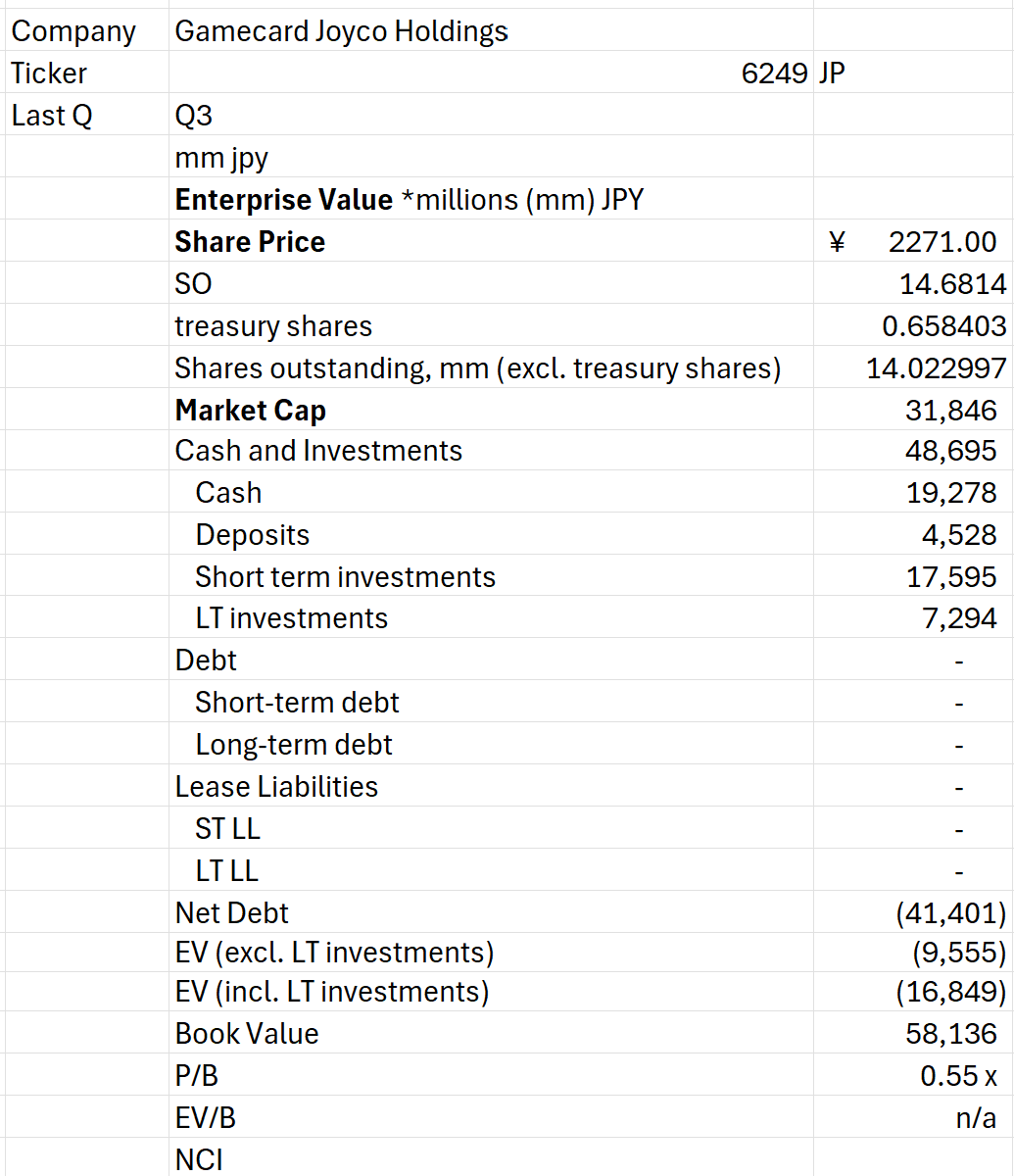1014x1176 pixels.
Task: Select the 'Net Debt' label
Action: point(232,913)
